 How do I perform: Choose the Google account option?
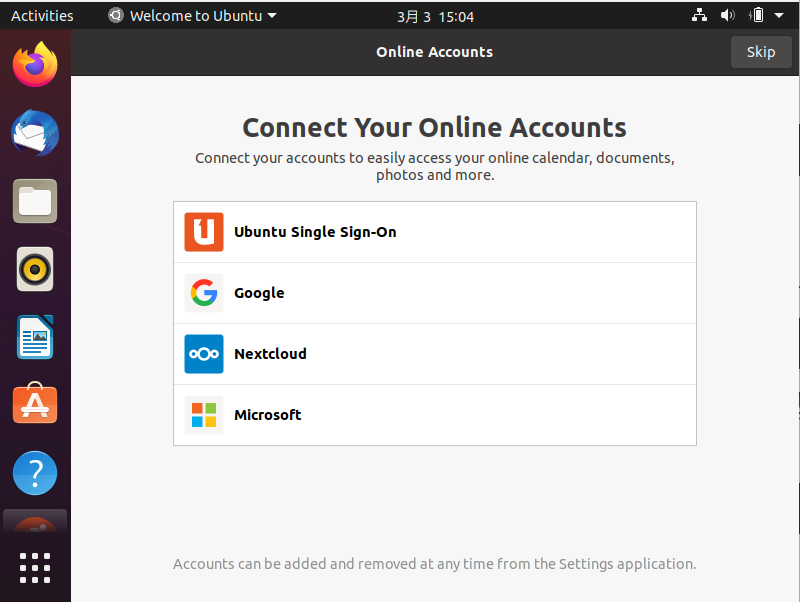pos(435,293)
